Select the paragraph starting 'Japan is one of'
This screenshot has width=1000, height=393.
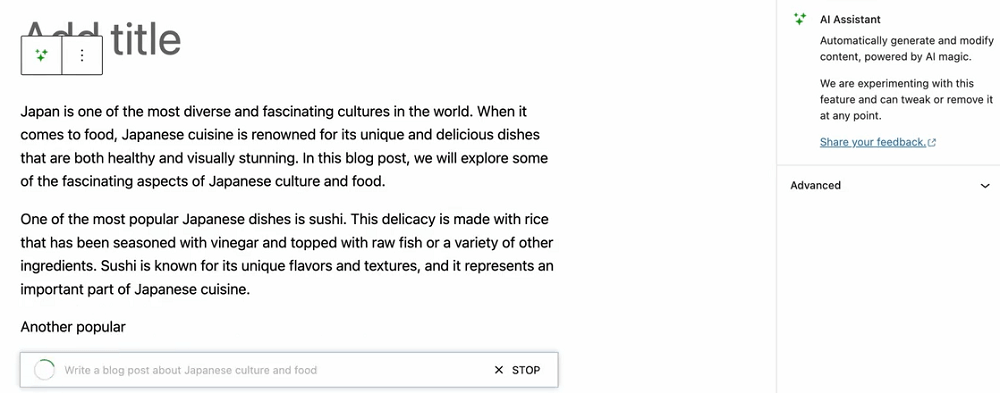point(284,147)
